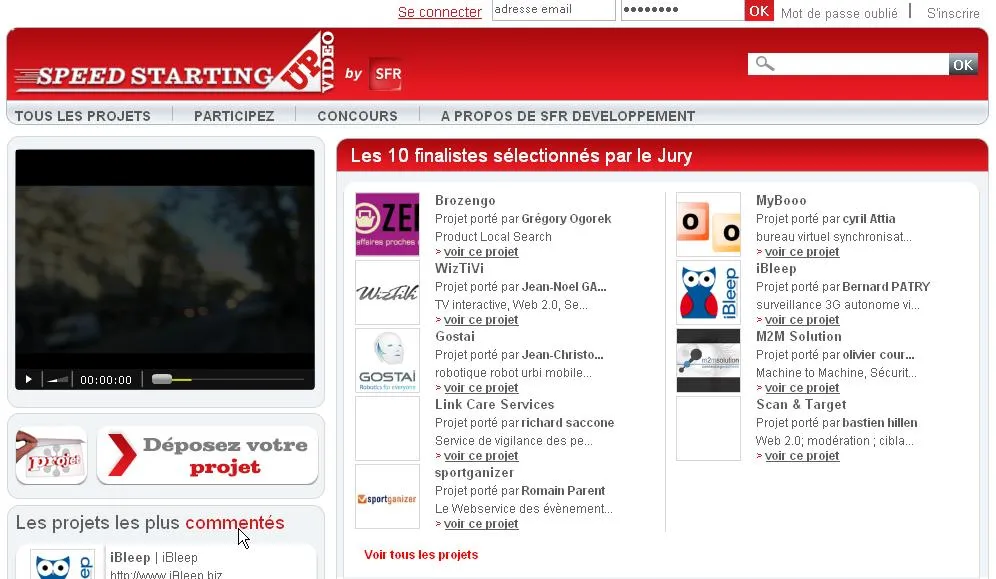Image resolution: width=996 pixels, height=579 pixels.
Task: Submit search with the grey OK button
Action: click(x=963, y=64)
